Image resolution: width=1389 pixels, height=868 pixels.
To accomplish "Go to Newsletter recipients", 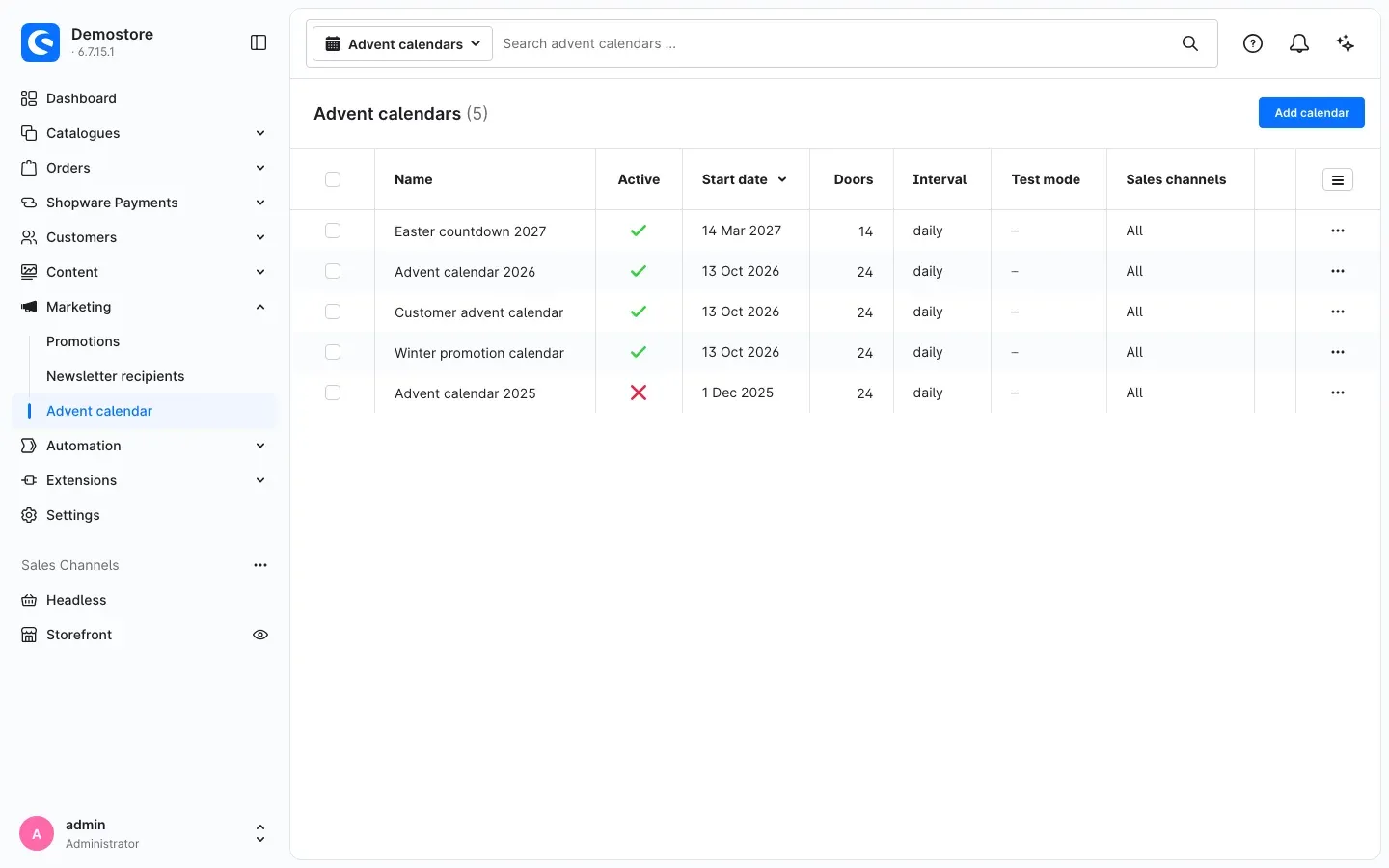I will click(x=115, y=376).
